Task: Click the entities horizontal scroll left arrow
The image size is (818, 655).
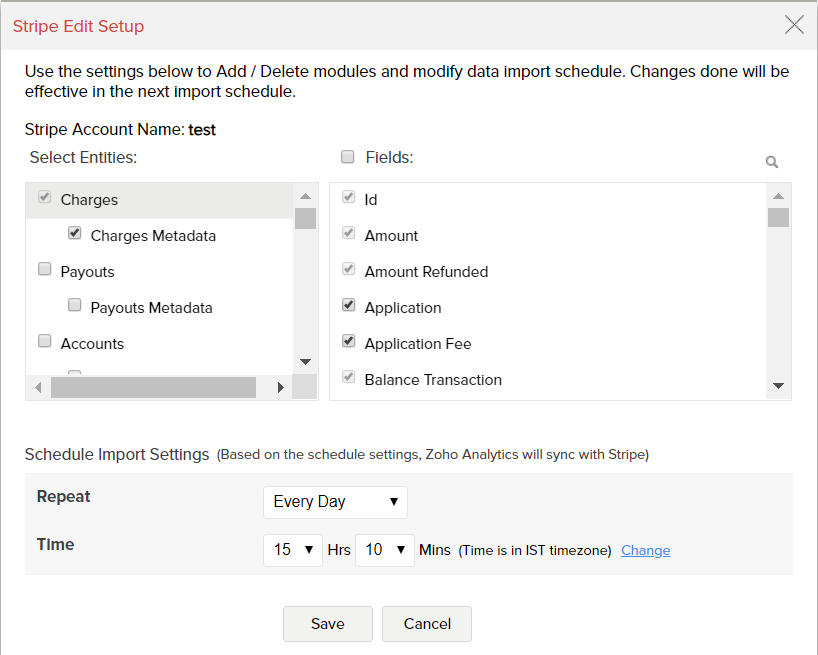Action: (38, 387)
